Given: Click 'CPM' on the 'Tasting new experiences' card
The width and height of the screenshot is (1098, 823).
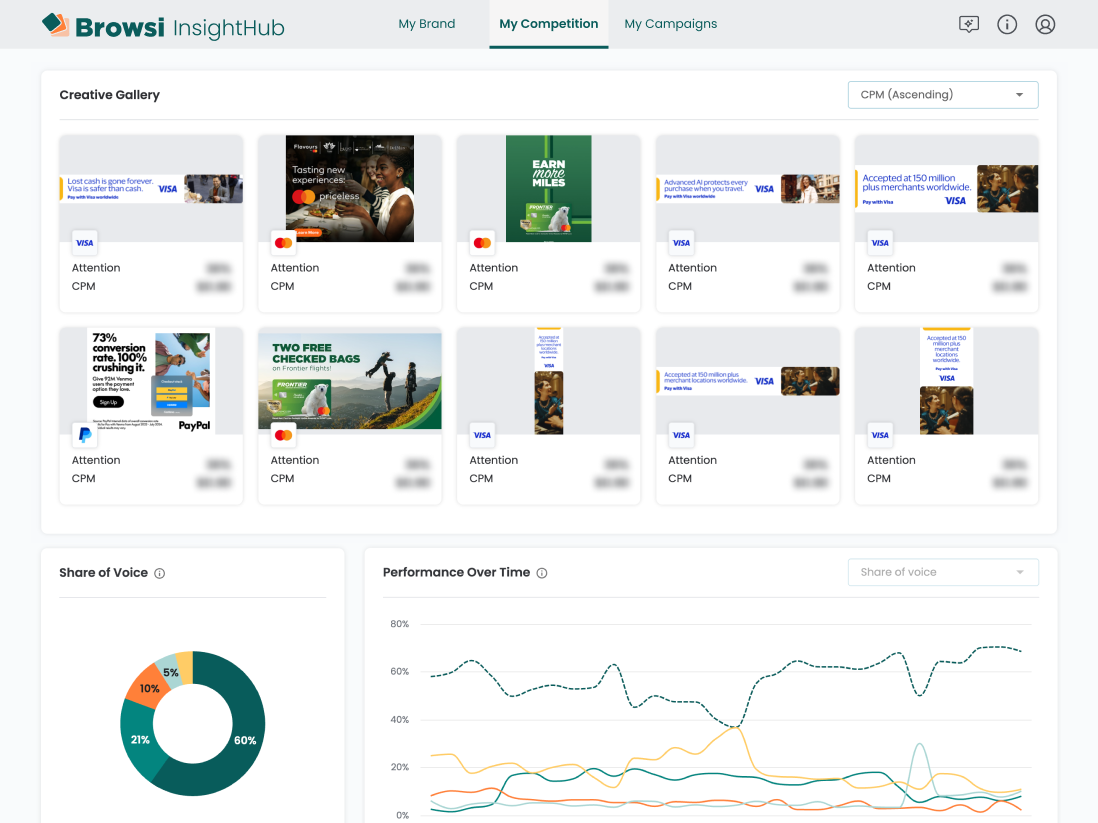Looking at the screenshot, I should 282,286.
